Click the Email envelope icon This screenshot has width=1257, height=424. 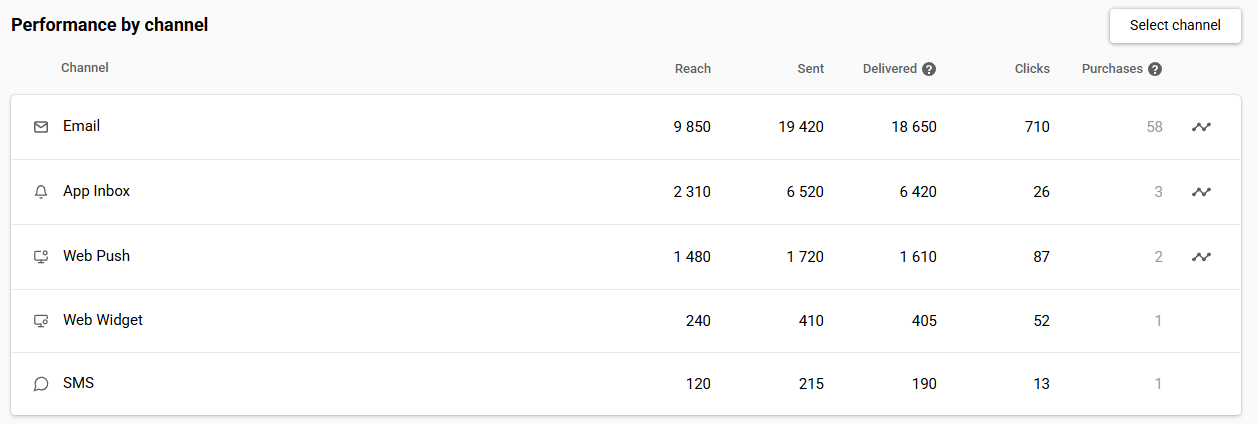41,127
